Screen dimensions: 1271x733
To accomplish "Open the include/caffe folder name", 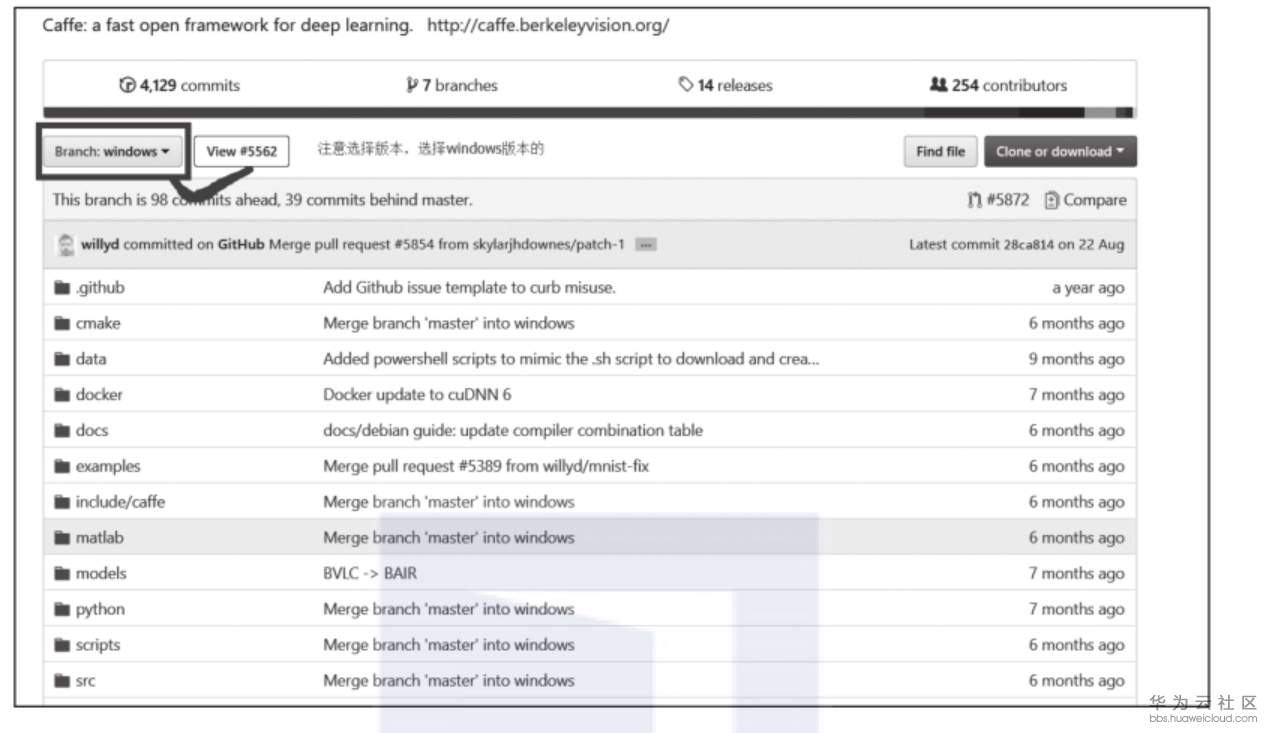I will (x=120, y=502).
